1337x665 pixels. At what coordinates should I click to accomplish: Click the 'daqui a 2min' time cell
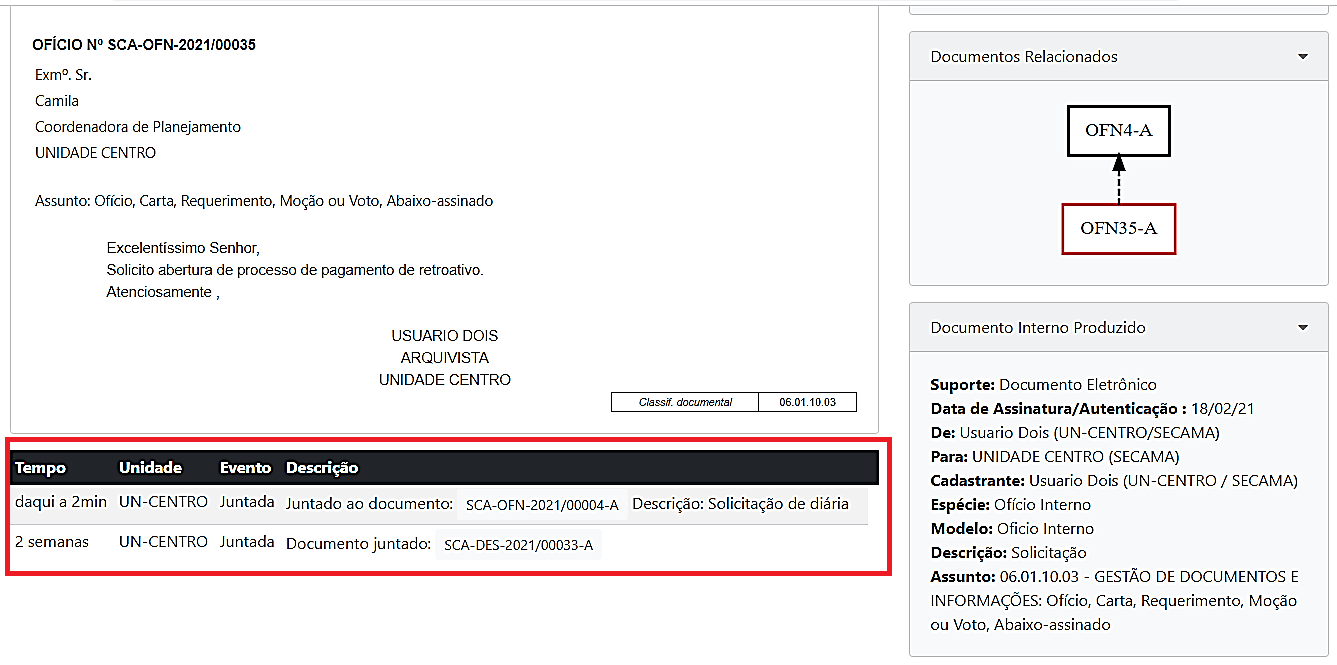pos(60,502)
